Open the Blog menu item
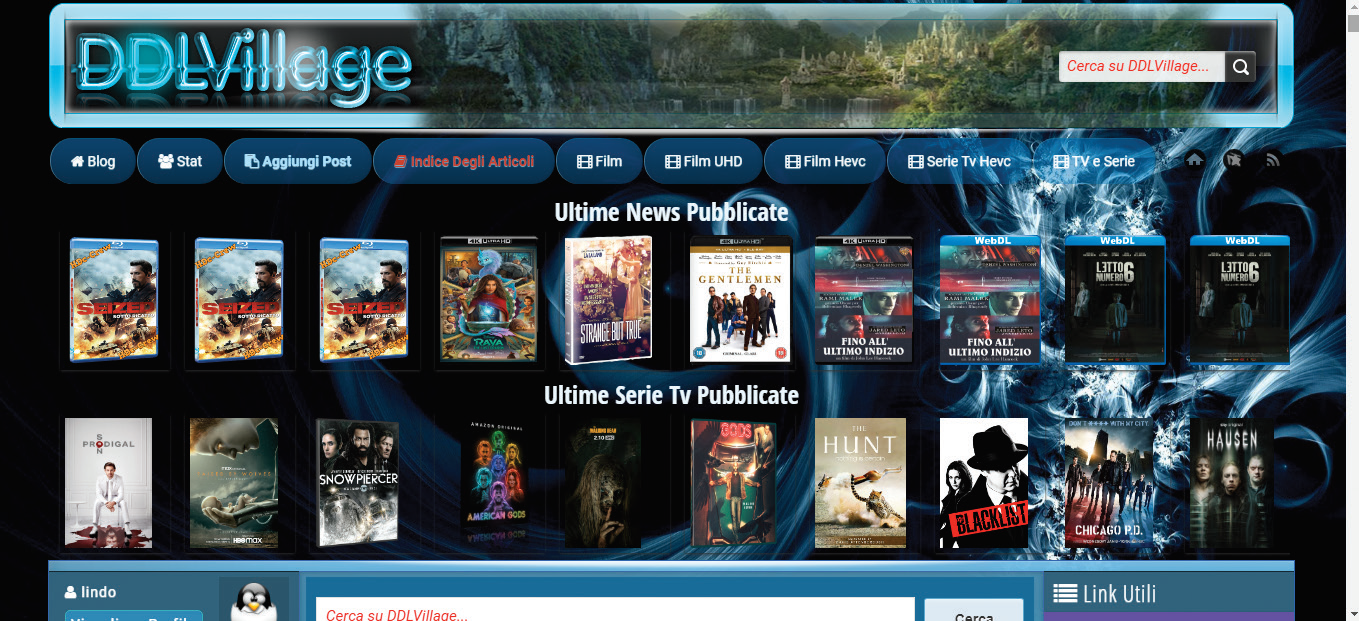The width and height of the screenshot is (1359, 621). pos(93,161)
